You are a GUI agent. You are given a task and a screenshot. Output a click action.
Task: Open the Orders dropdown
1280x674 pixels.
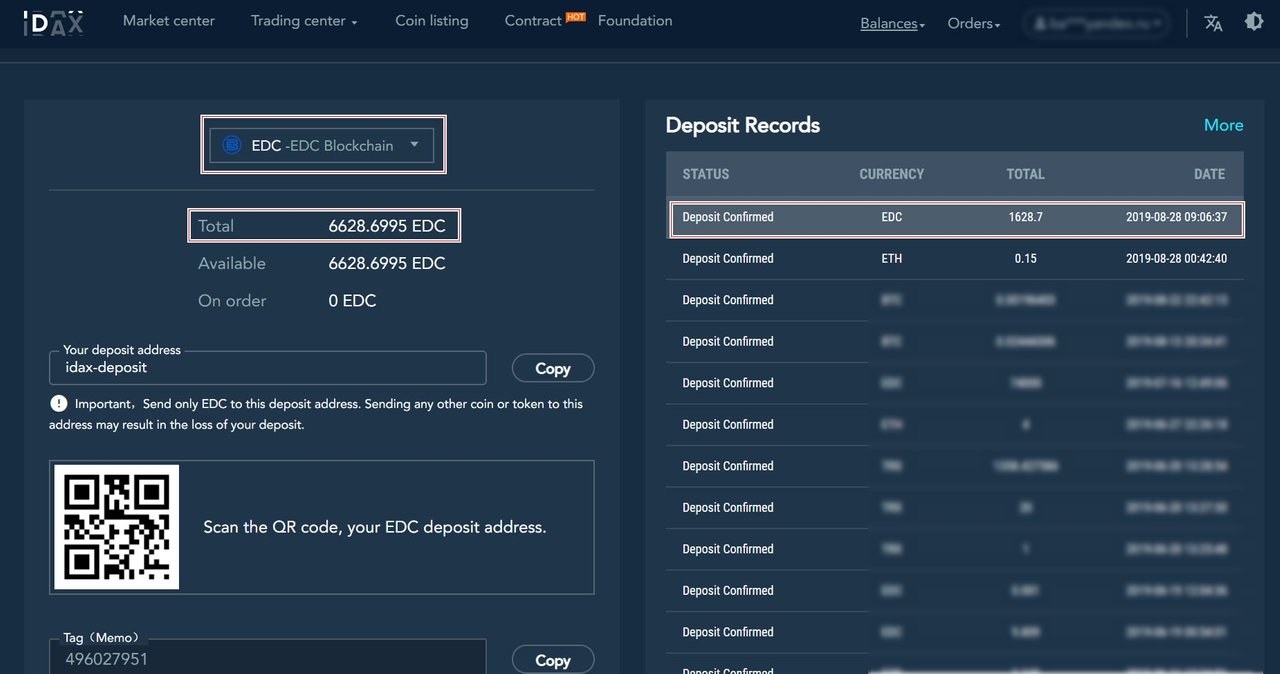pyautogui.click(x=974, y=23)
